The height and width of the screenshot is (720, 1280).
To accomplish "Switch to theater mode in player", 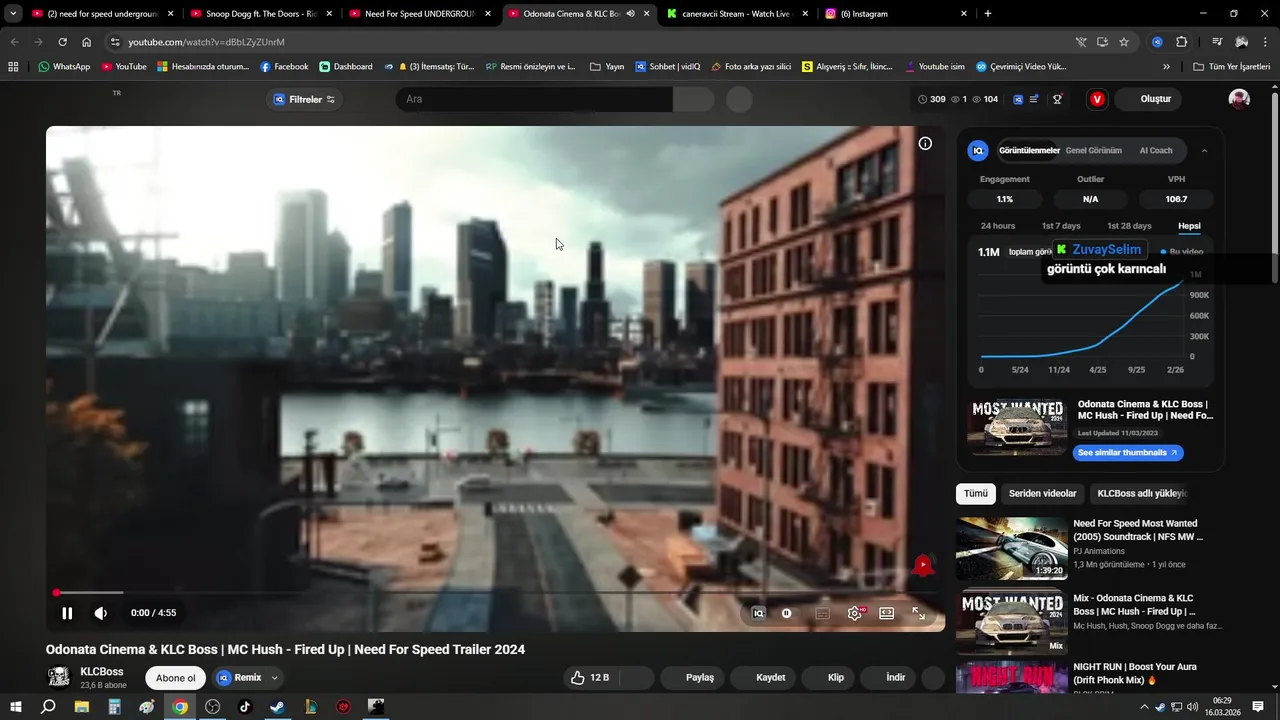I will pos(887,613).
